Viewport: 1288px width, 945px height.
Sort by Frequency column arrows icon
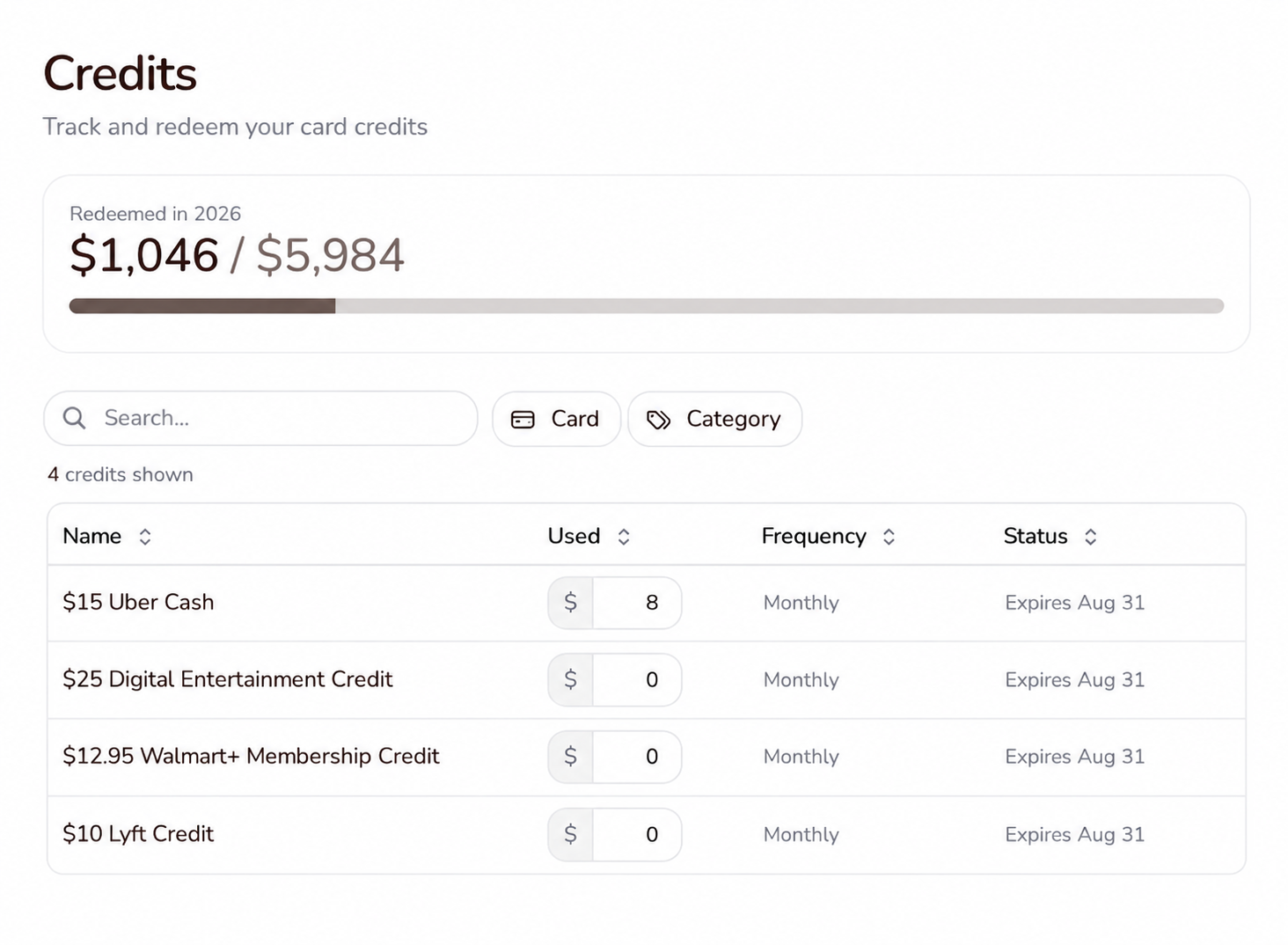(x=889, y=537)
